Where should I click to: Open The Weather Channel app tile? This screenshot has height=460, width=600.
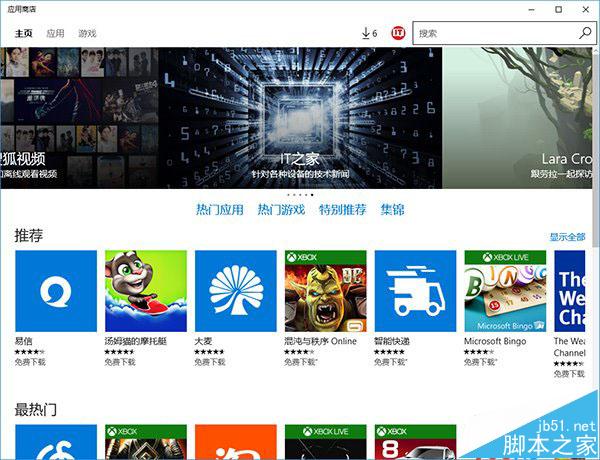[x=569, y=291]
